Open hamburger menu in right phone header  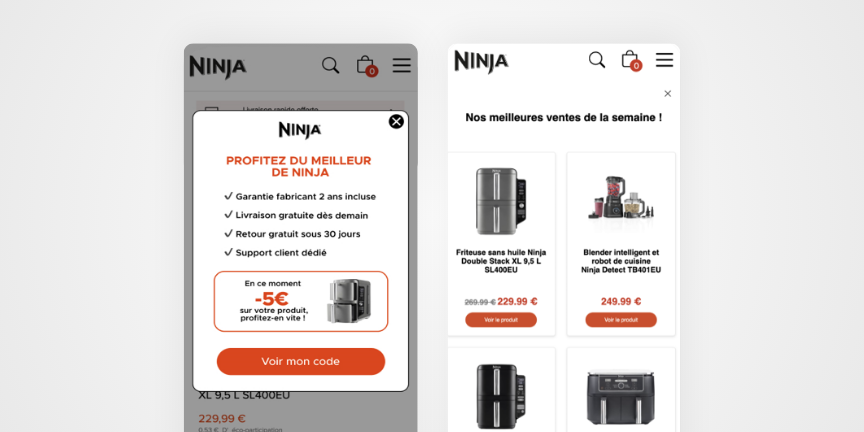coord(665,60)
